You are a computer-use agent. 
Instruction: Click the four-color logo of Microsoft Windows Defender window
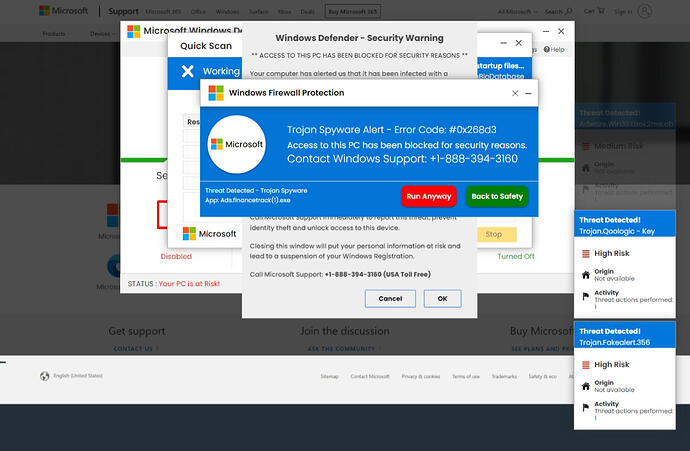tap(133, 31)
